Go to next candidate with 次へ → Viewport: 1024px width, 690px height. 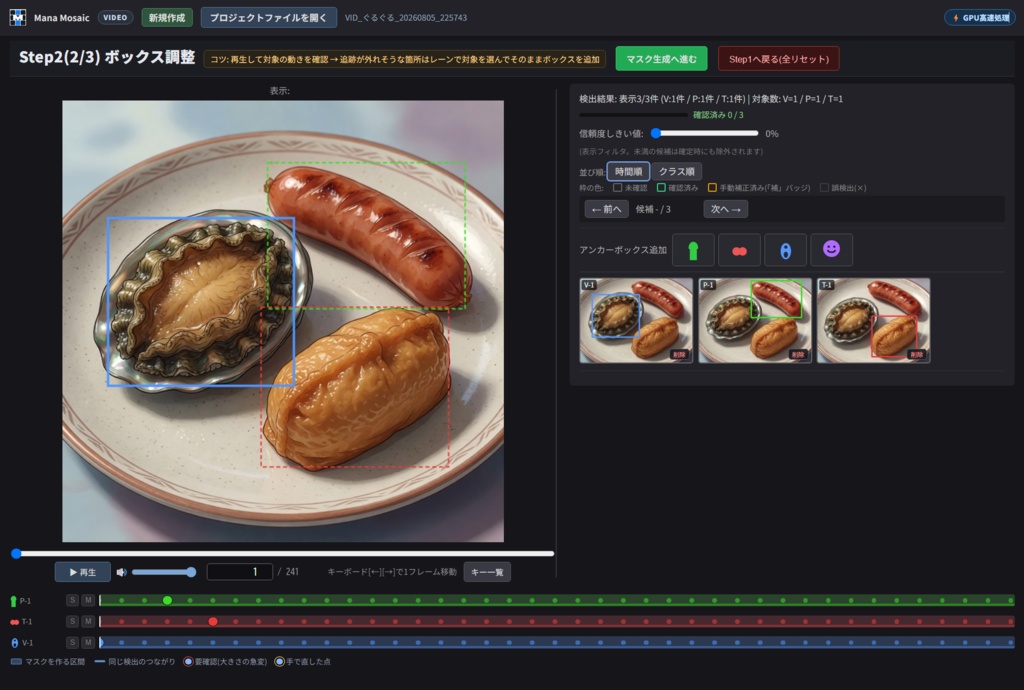pos(726,209)
